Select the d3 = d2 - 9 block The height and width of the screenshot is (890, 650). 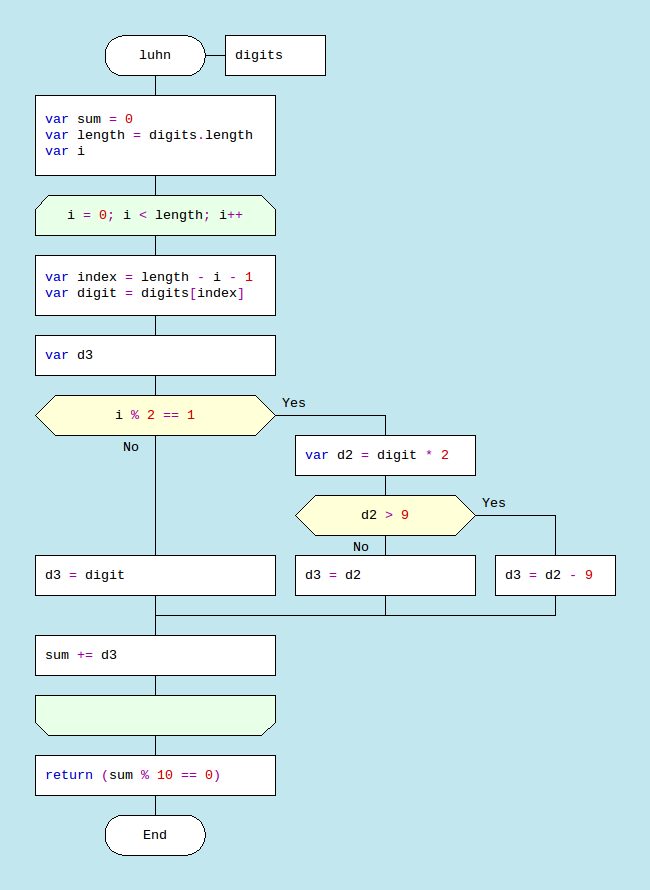click(555, 575)
